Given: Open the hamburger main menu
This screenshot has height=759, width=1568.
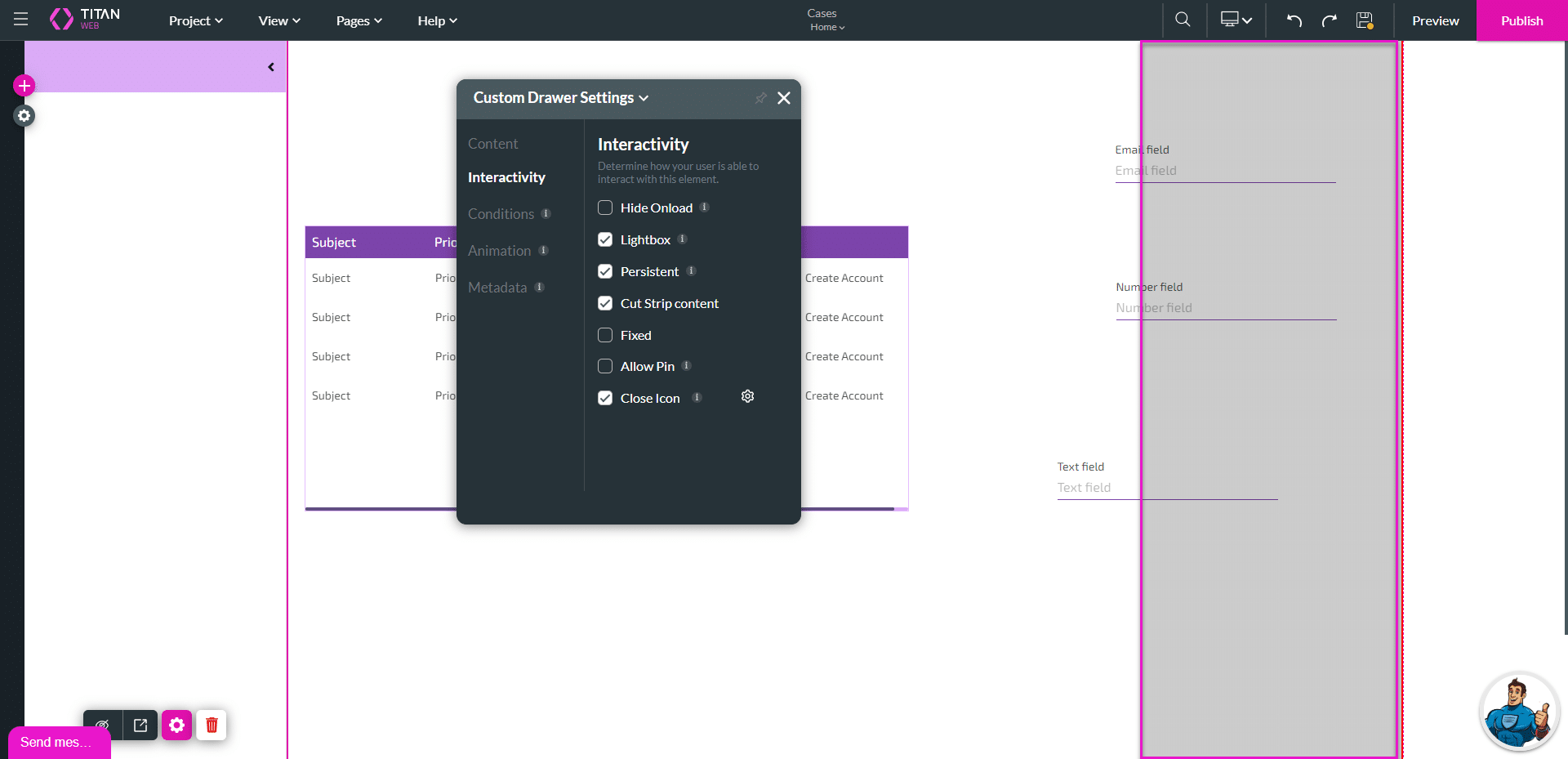Looking at the screenshot, I should pos(21,20).
